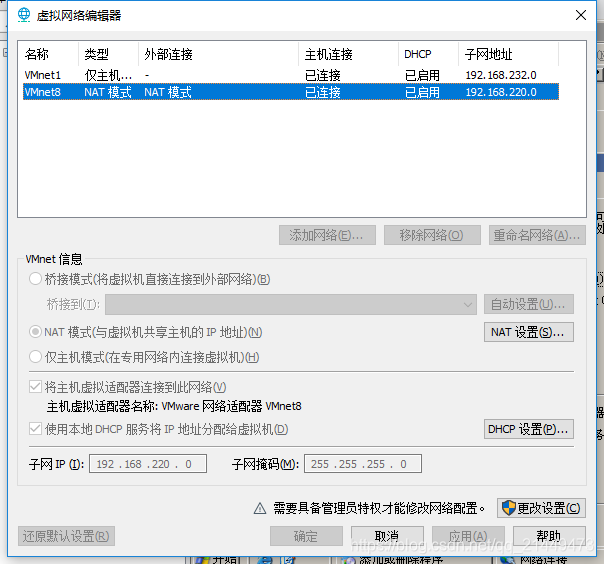The height and width of the screenshot is (564, 604).
Task: Click 192.168.220.0 subnet address in VMnet8 row
Action: (x=501, y=92)
